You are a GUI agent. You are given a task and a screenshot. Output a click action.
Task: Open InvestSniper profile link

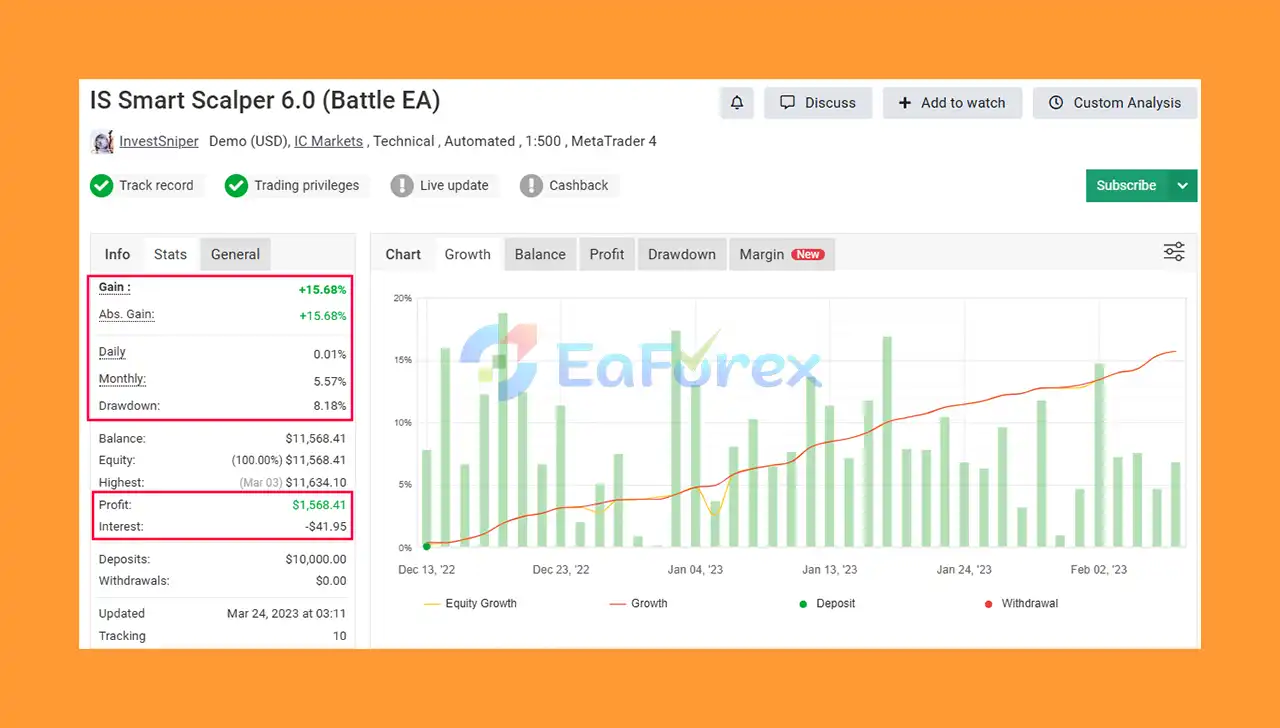pyautogui.click(x=159, y=141)
